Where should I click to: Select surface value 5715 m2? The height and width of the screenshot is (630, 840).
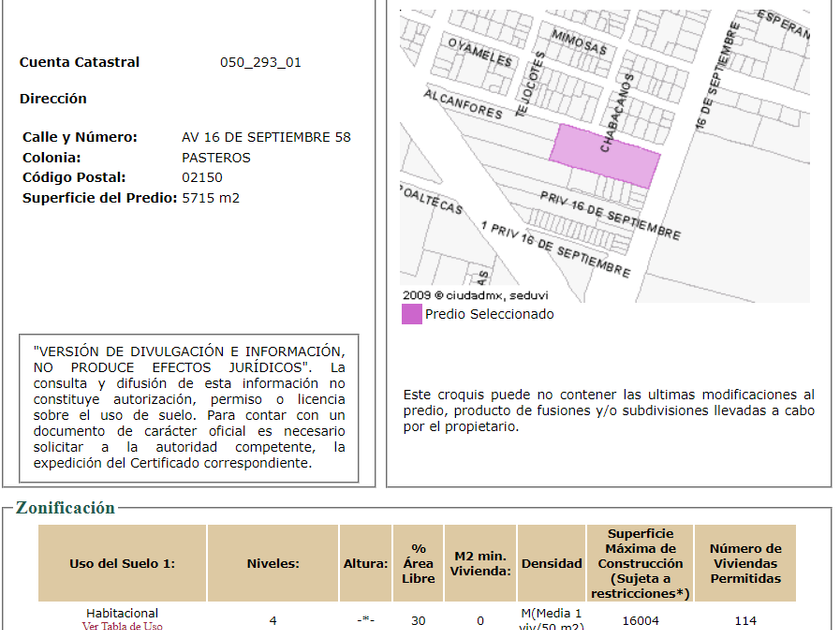coord(211,198)
